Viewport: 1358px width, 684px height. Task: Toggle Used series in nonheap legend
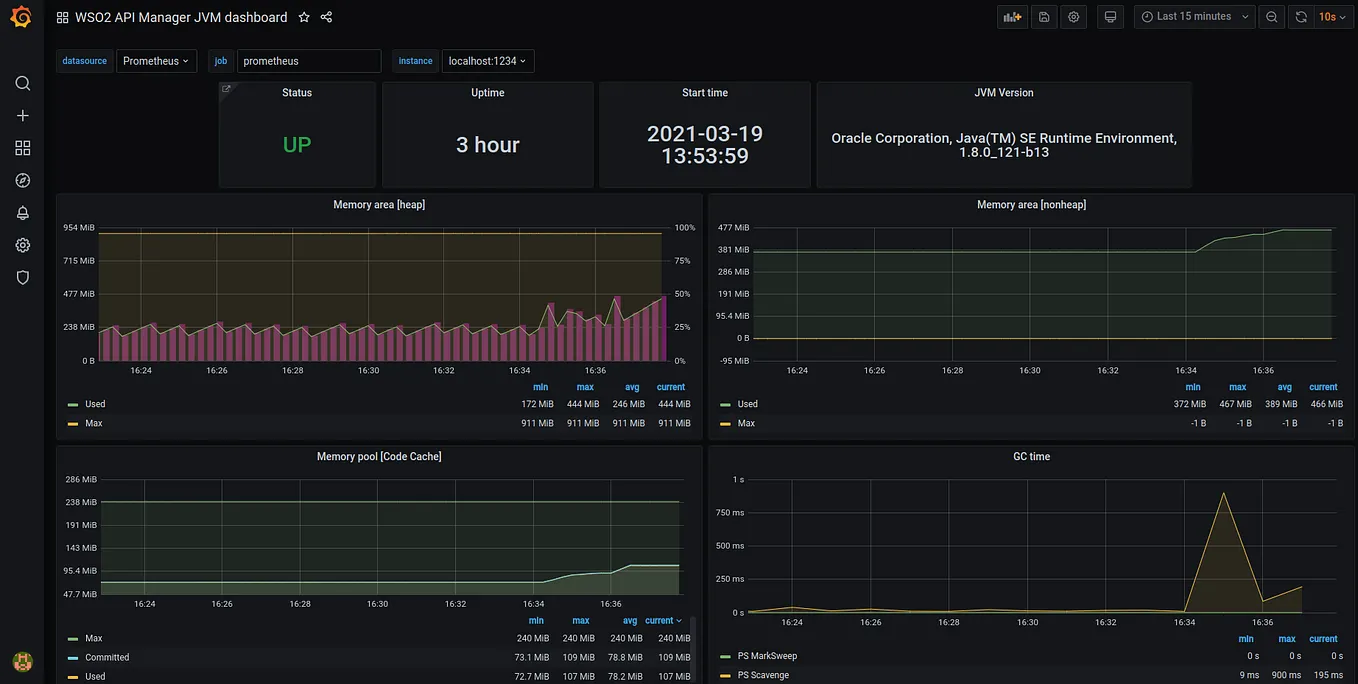748,404
